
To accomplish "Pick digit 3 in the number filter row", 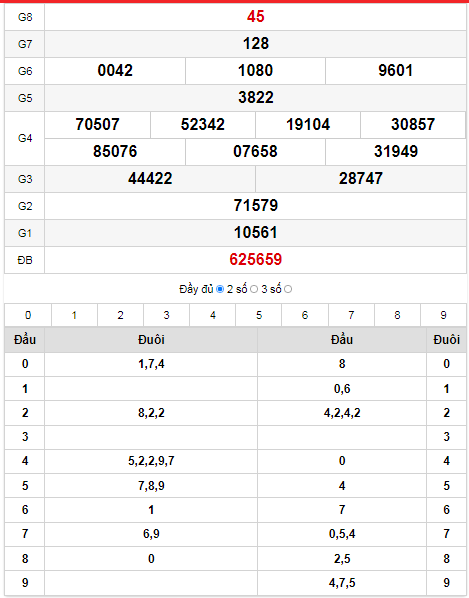I will click(167, 315).
